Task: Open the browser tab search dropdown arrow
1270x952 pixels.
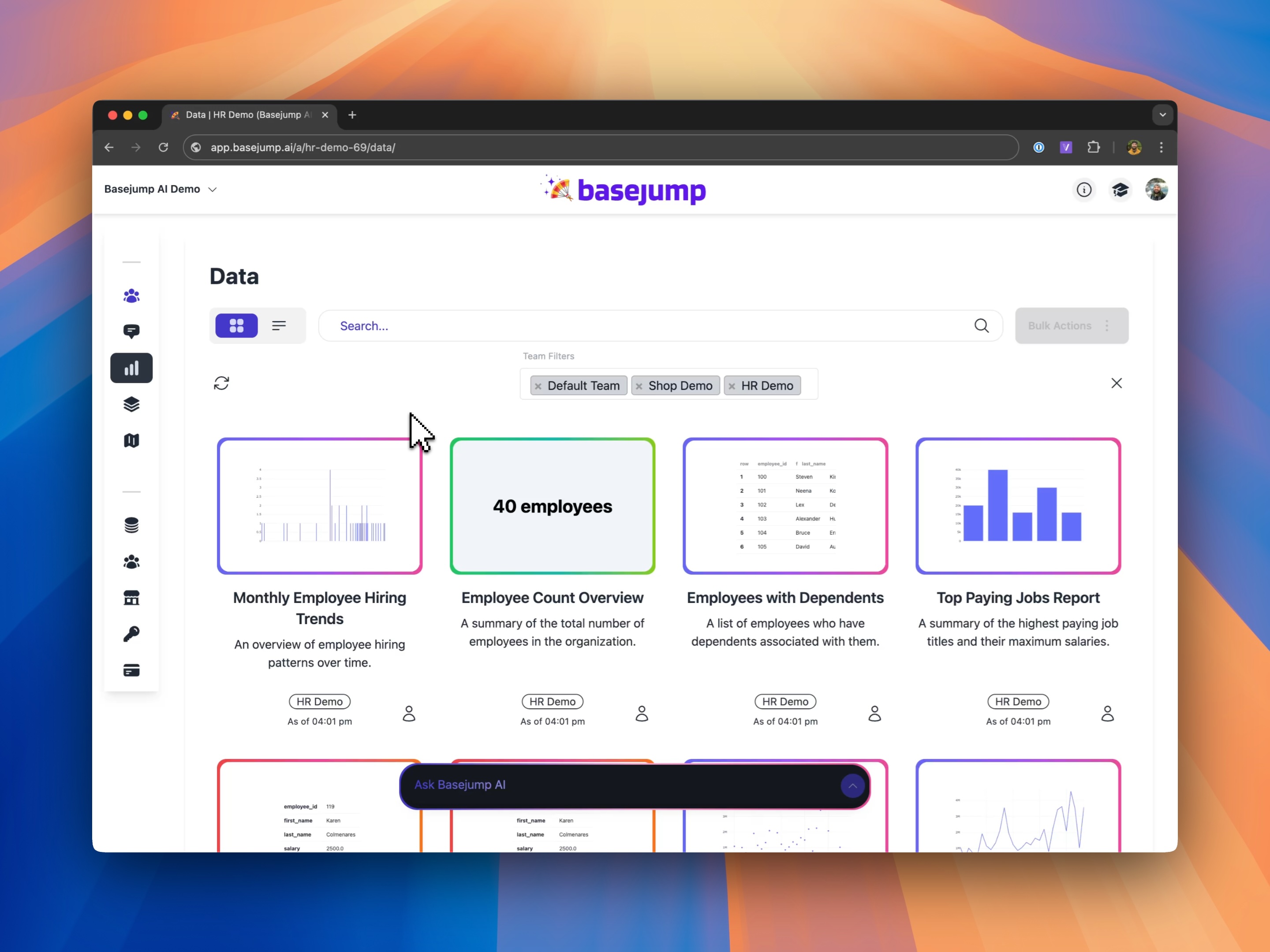Action: 1163,115
